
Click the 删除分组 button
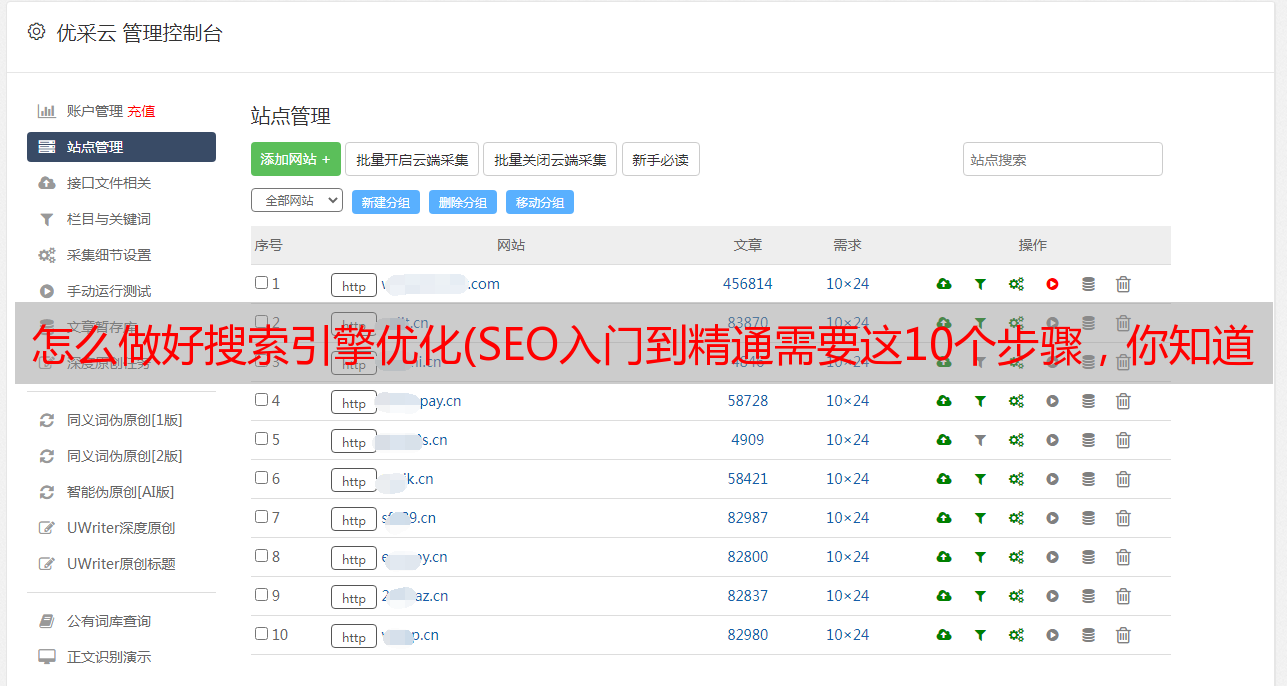[463, 202]
